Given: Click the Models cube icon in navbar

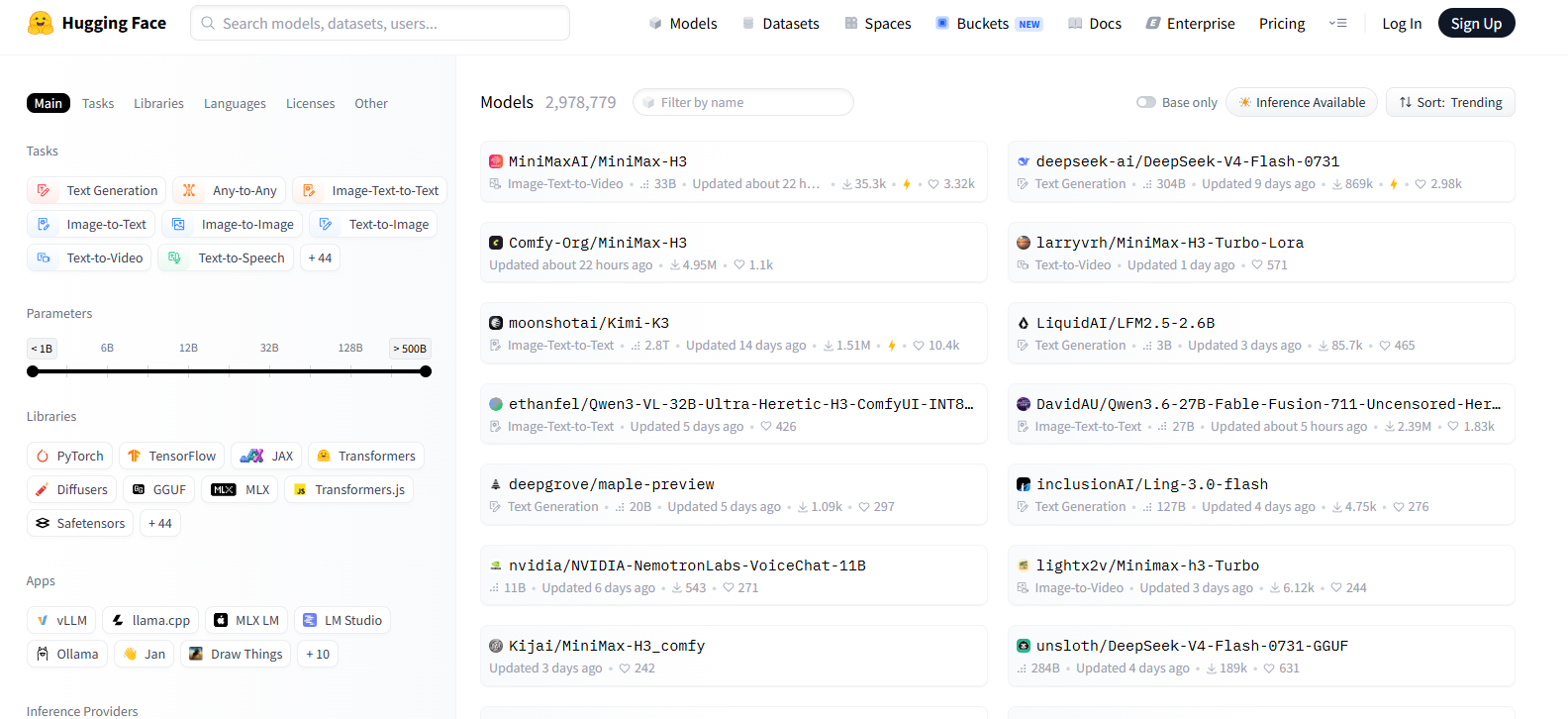Looking at the screenshot, I should 655,23.
